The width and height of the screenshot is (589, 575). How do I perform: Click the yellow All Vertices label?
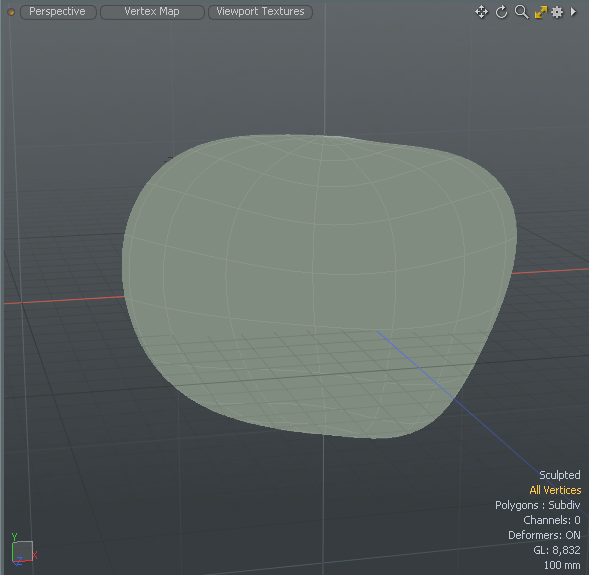point(555,490)
